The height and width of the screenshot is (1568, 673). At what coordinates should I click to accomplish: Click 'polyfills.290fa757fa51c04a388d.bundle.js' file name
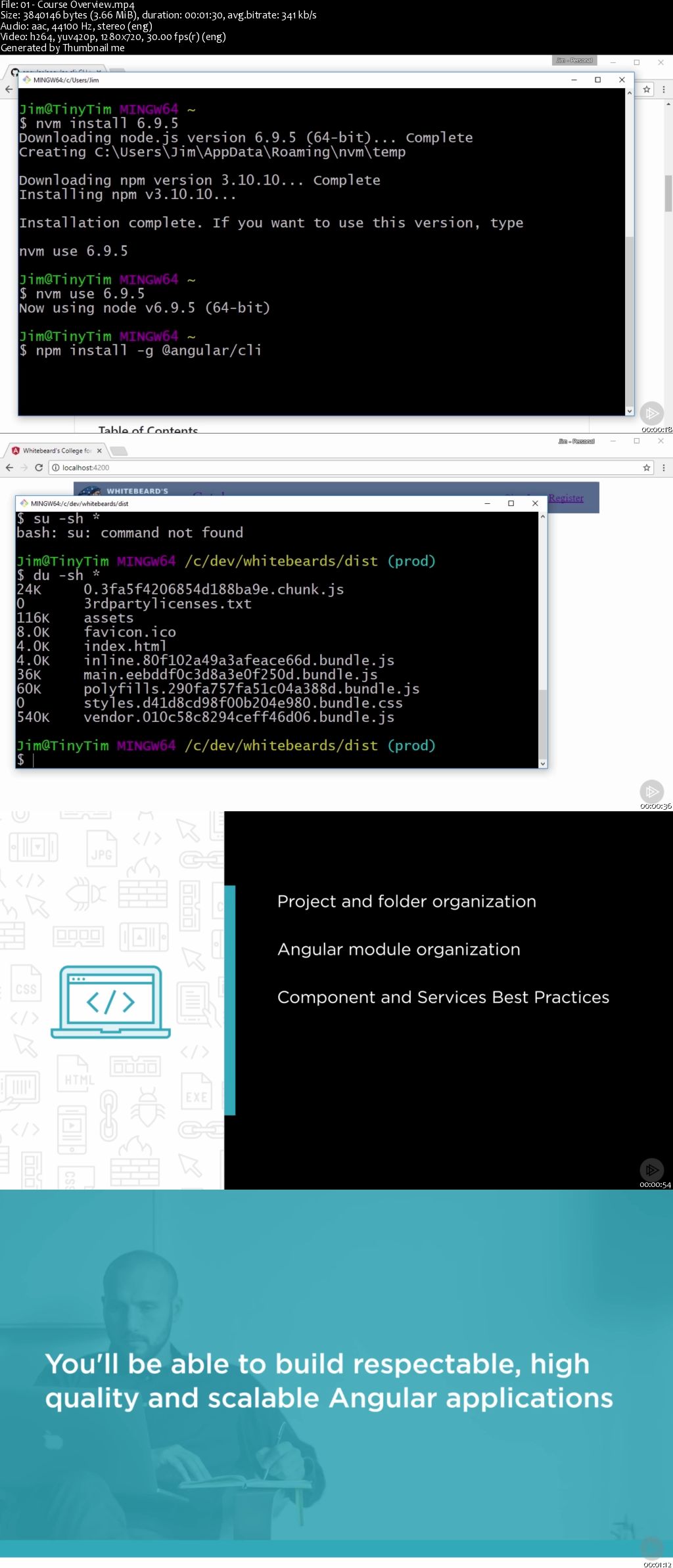click(x=252, y=689)
